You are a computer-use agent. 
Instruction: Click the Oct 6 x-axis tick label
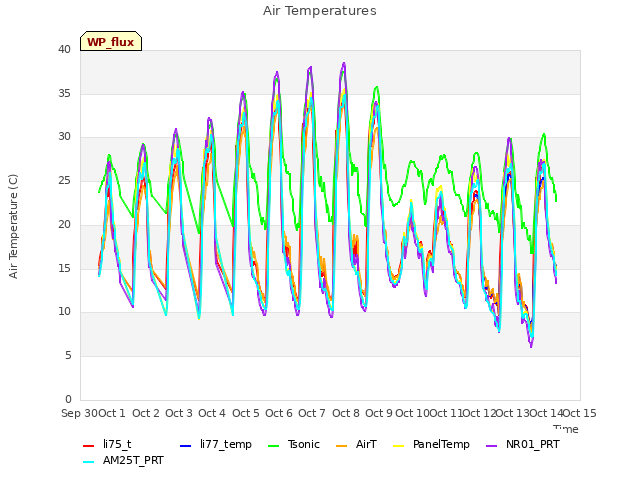tap(279, 413)
